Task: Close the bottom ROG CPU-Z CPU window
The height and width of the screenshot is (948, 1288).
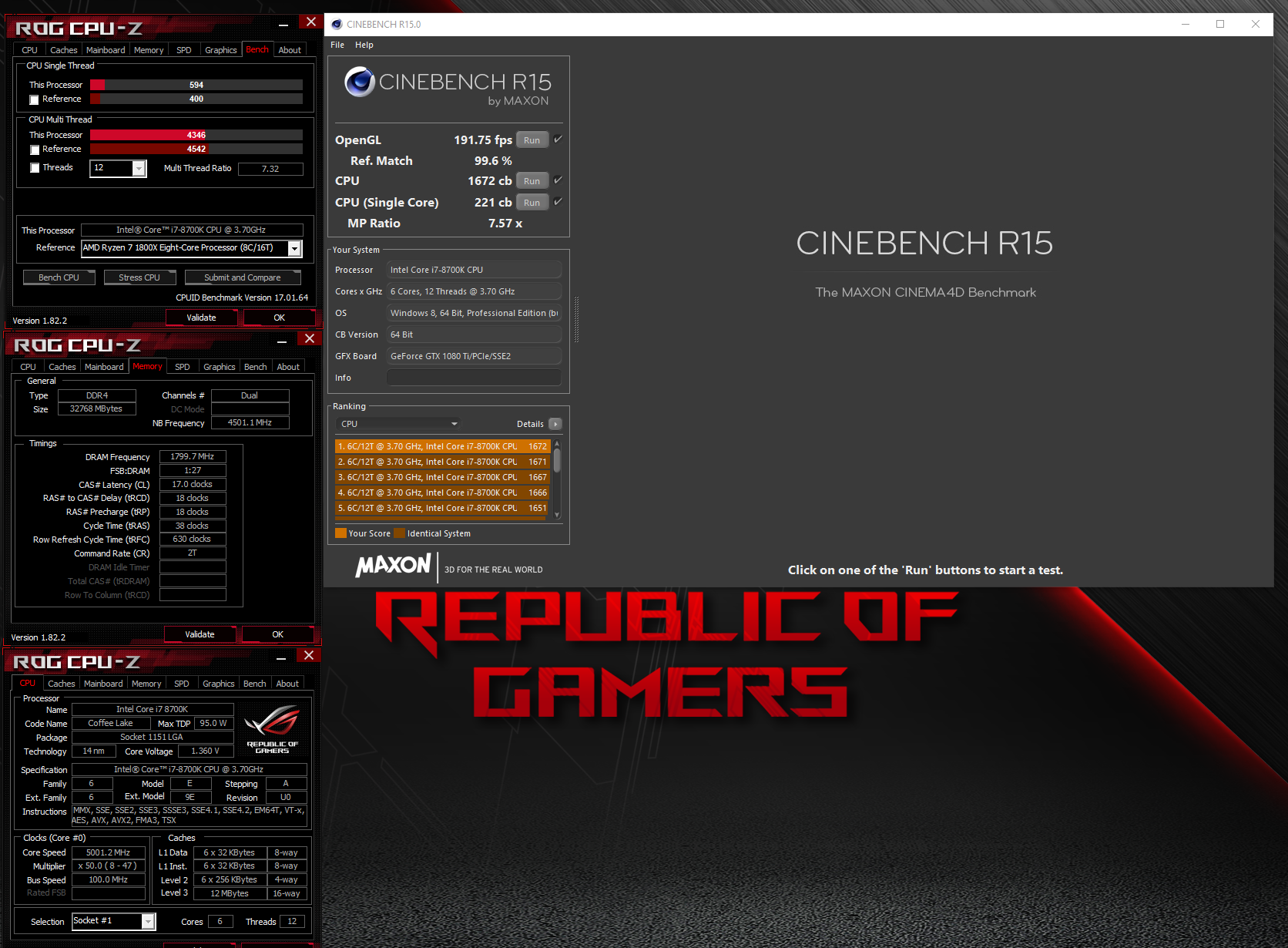Action: tap(309, 656)
